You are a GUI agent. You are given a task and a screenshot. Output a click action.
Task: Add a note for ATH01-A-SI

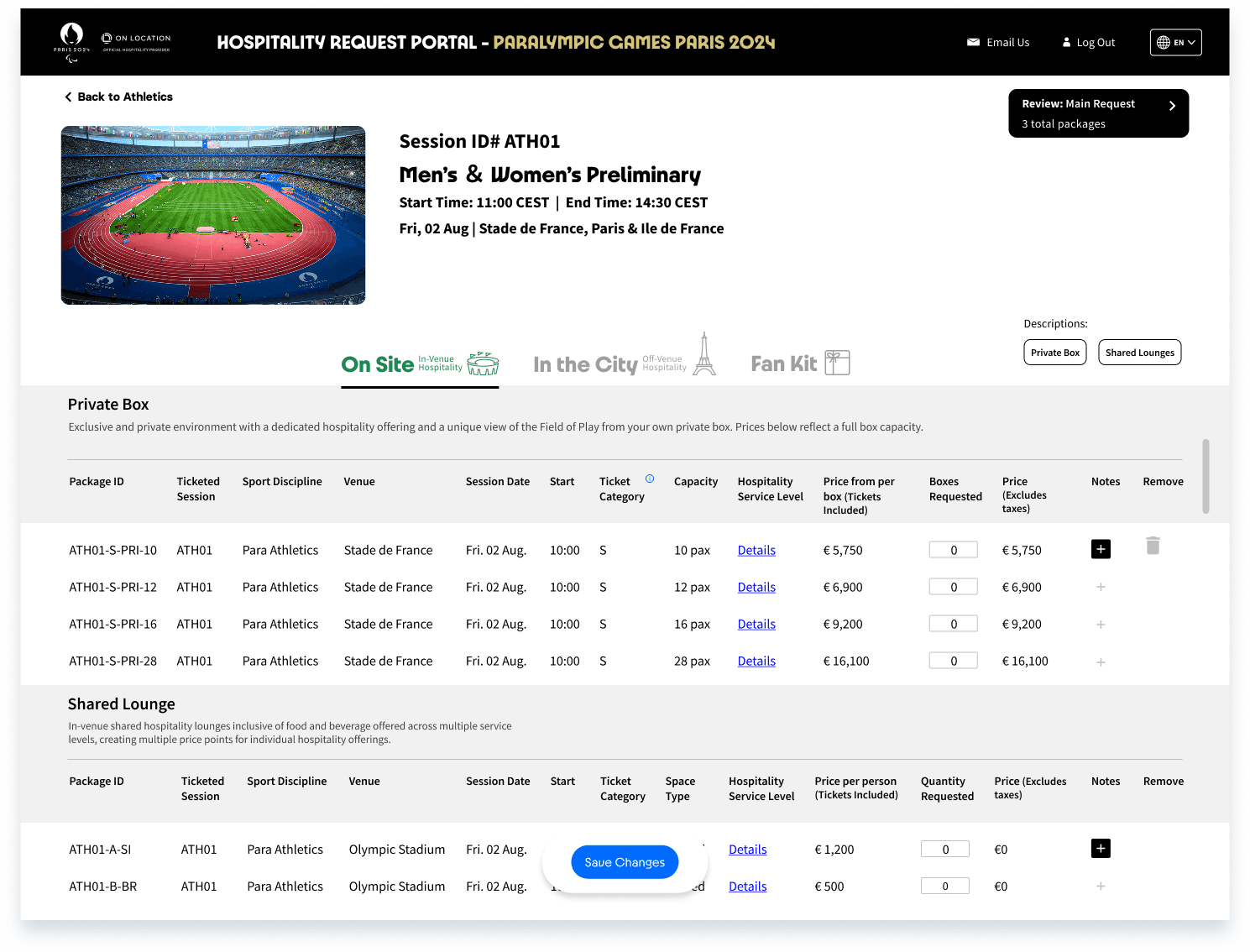[x=1101, y=848]
